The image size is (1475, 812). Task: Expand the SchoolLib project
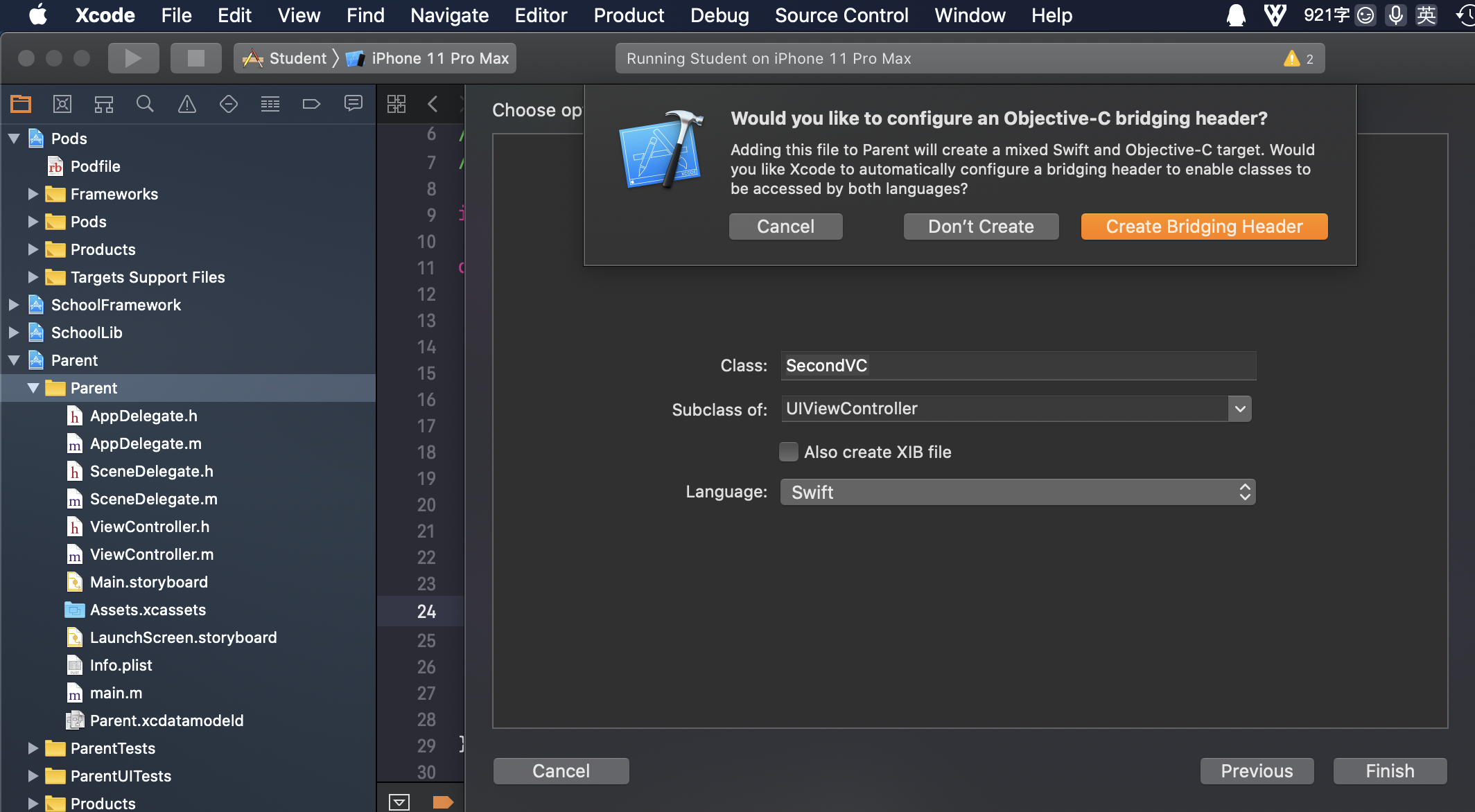(14, 333)
